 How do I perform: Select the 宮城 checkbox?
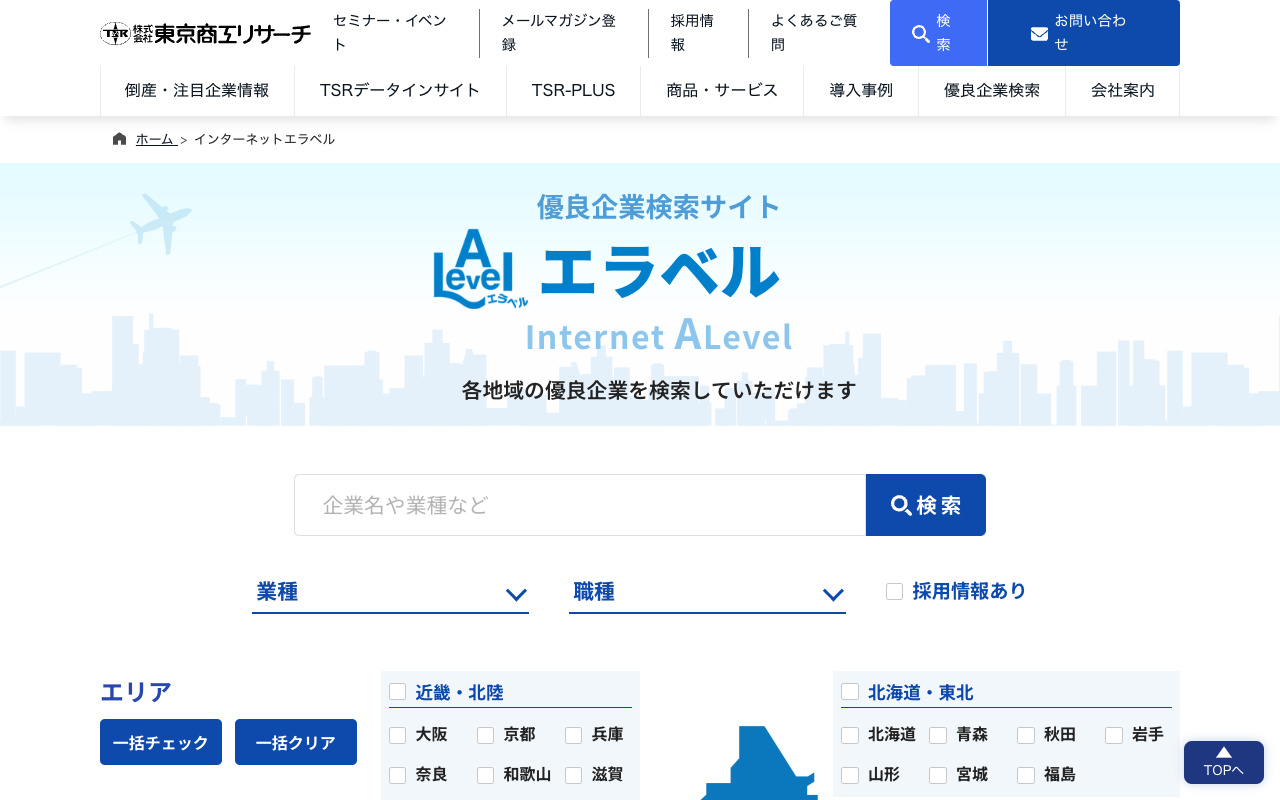[x=938, y=775]
